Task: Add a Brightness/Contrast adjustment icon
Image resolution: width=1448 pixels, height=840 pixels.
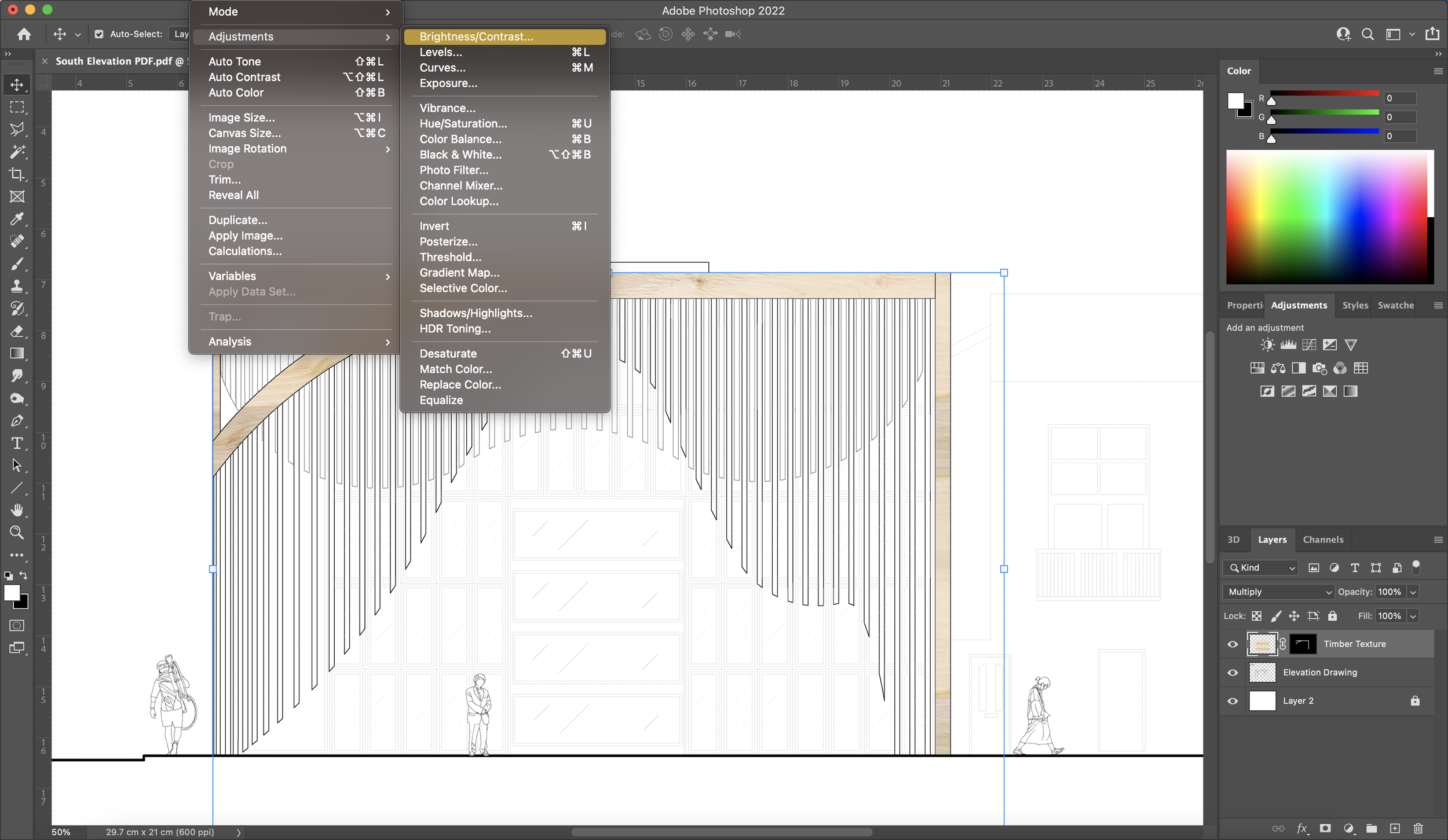Action: (1267, 345)
